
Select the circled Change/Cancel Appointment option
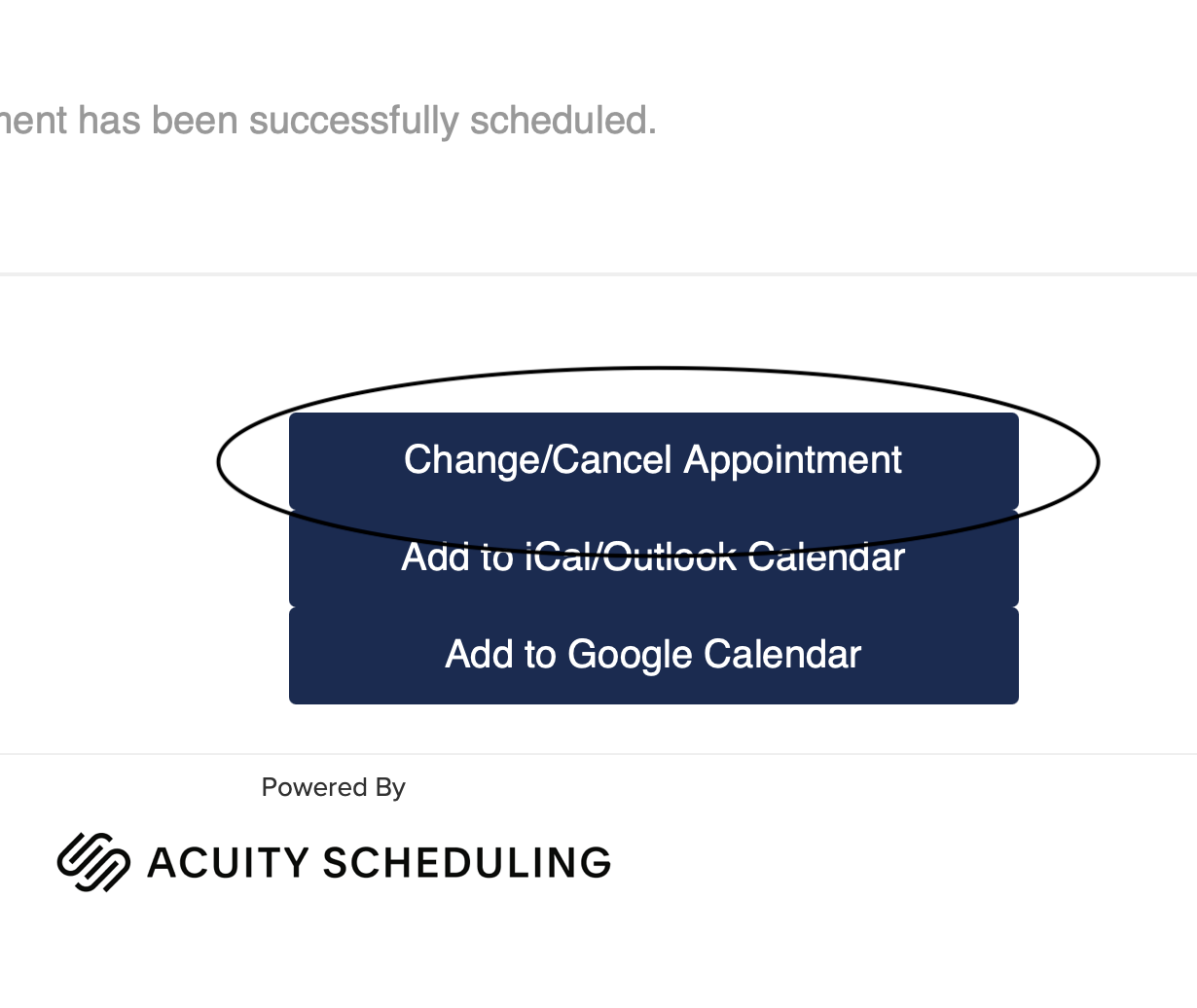[653, 459]
